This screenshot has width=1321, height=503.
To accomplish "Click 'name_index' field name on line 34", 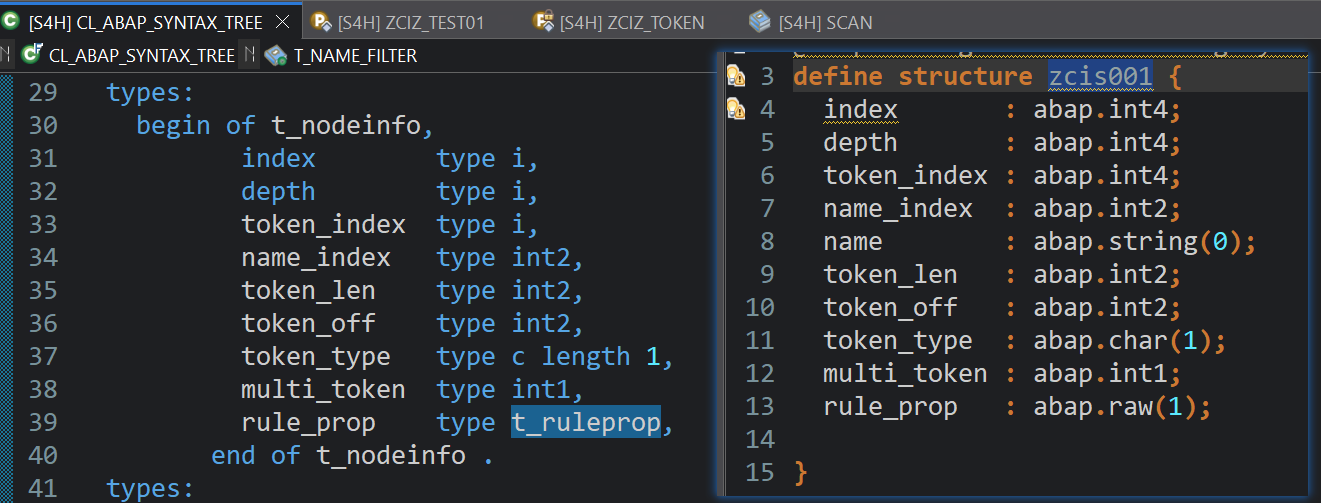I will coord(316,258).
